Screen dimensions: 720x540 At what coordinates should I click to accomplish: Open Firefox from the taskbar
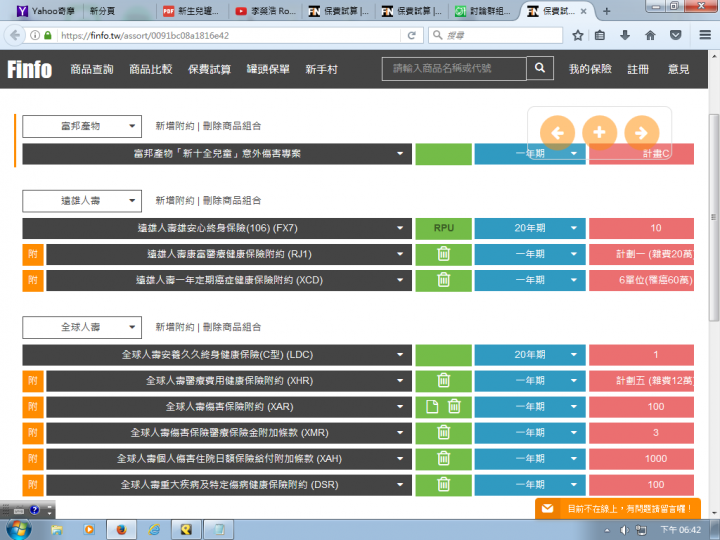coord(121,530)
